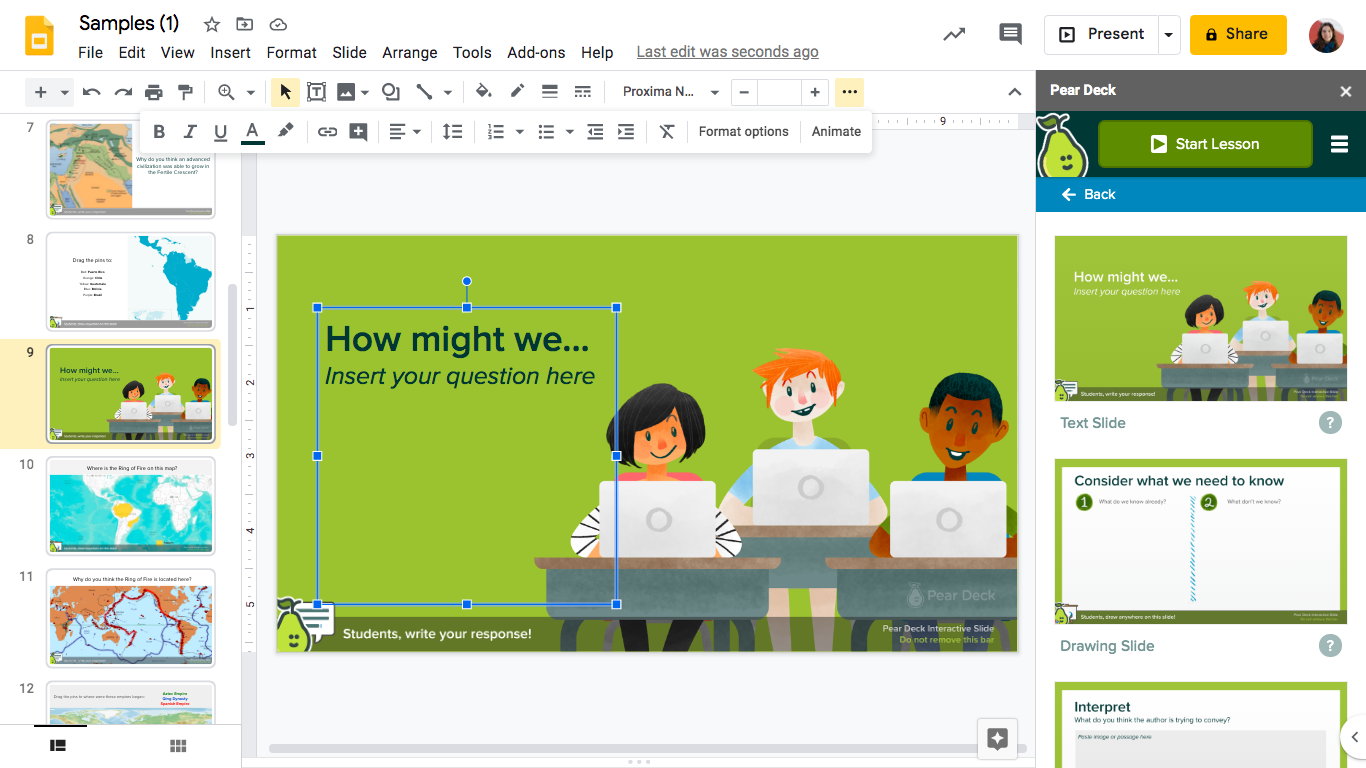Image resolution: width=1366 pixels, height=768 pixels.
Task: Open the Present button dropdown arrow
Action: pos(1167,33)
